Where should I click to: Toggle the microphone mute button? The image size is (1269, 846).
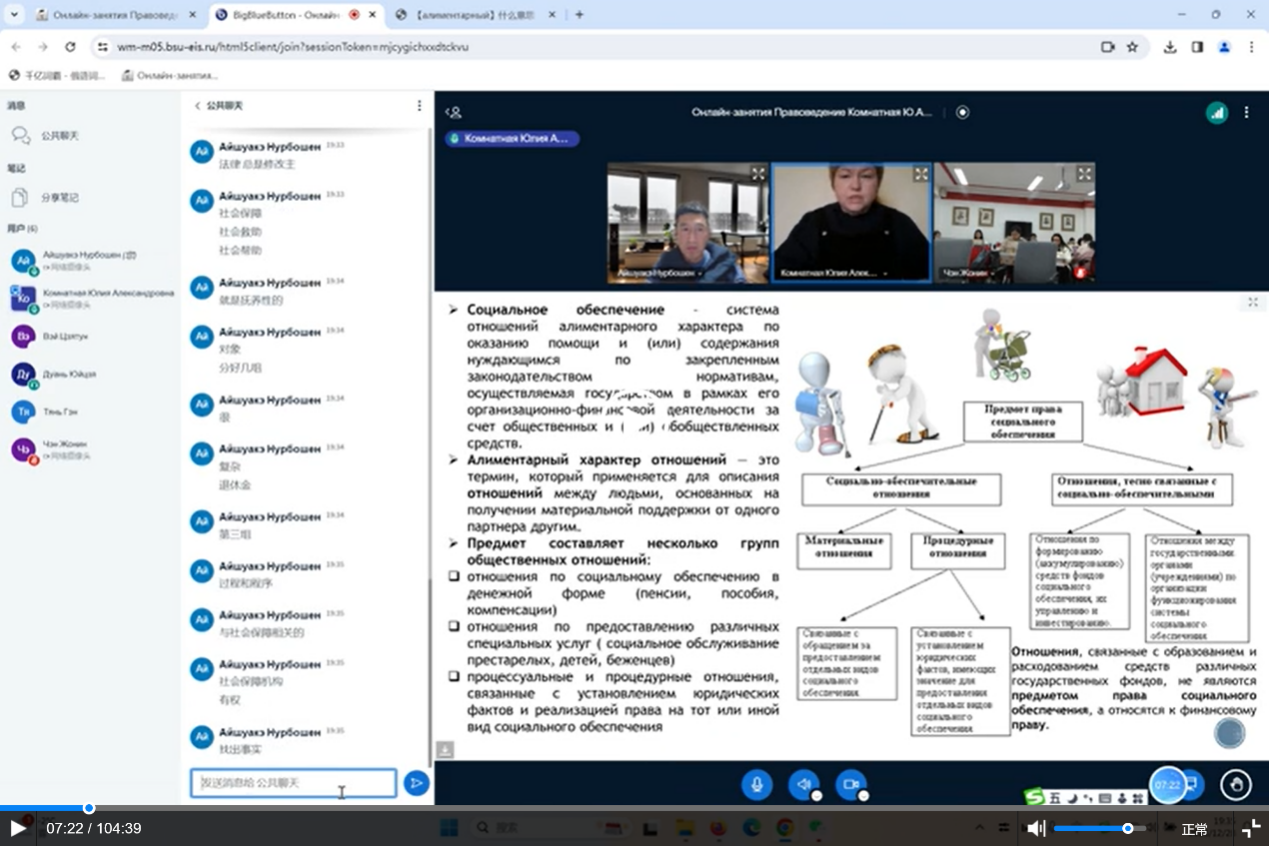pos(756,785)
